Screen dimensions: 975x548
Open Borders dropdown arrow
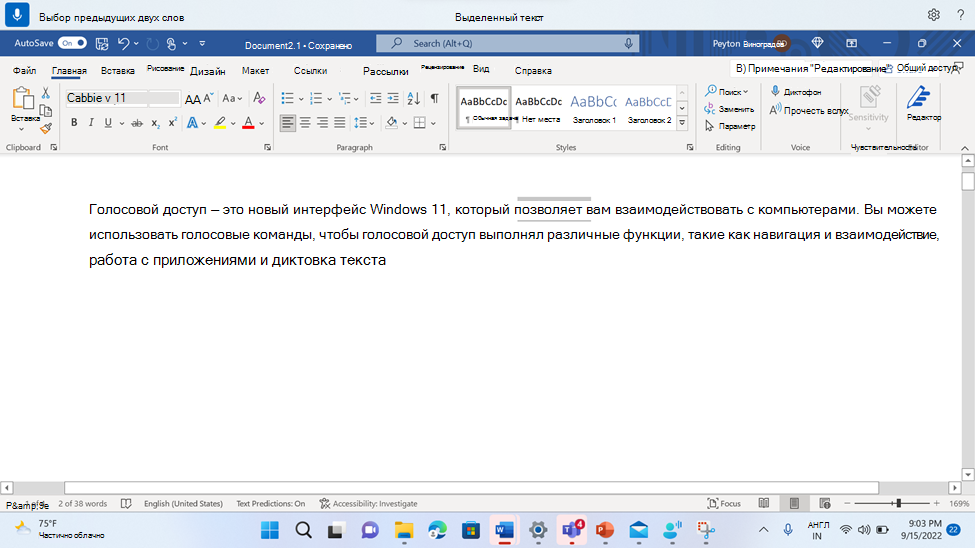(x=433, y=123)
